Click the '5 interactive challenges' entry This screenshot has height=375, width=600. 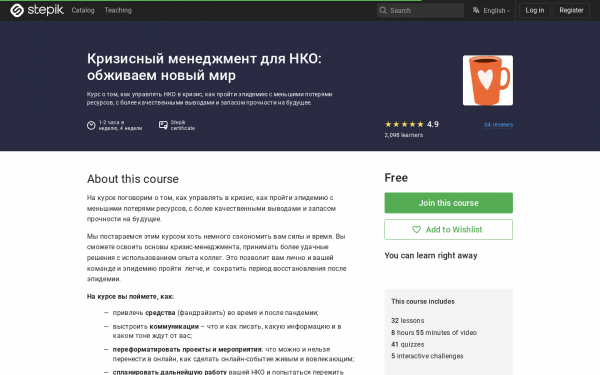(427, 356)
